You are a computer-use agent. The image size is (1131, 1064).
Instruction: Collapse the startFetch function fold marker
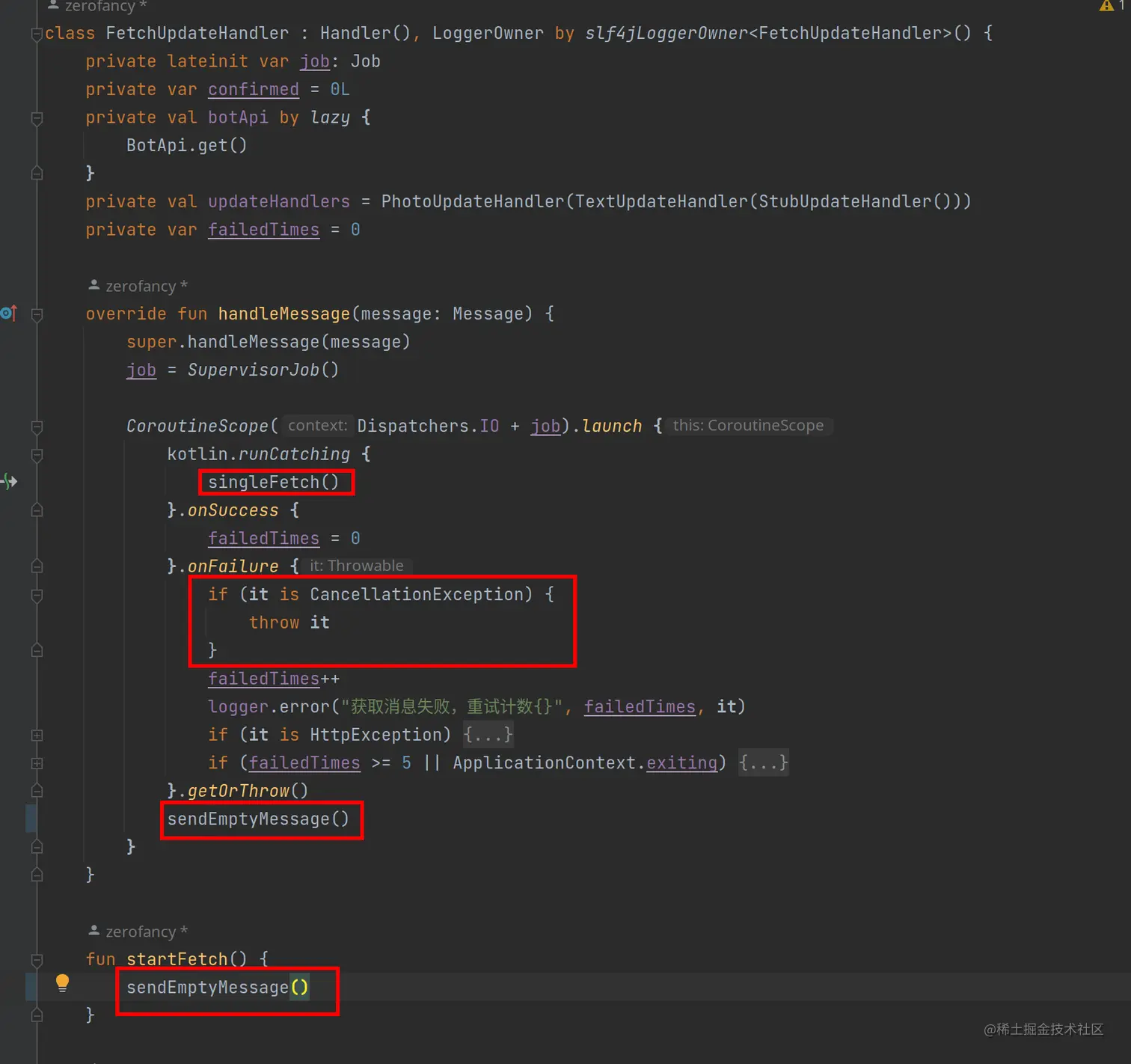coord(37,959)
